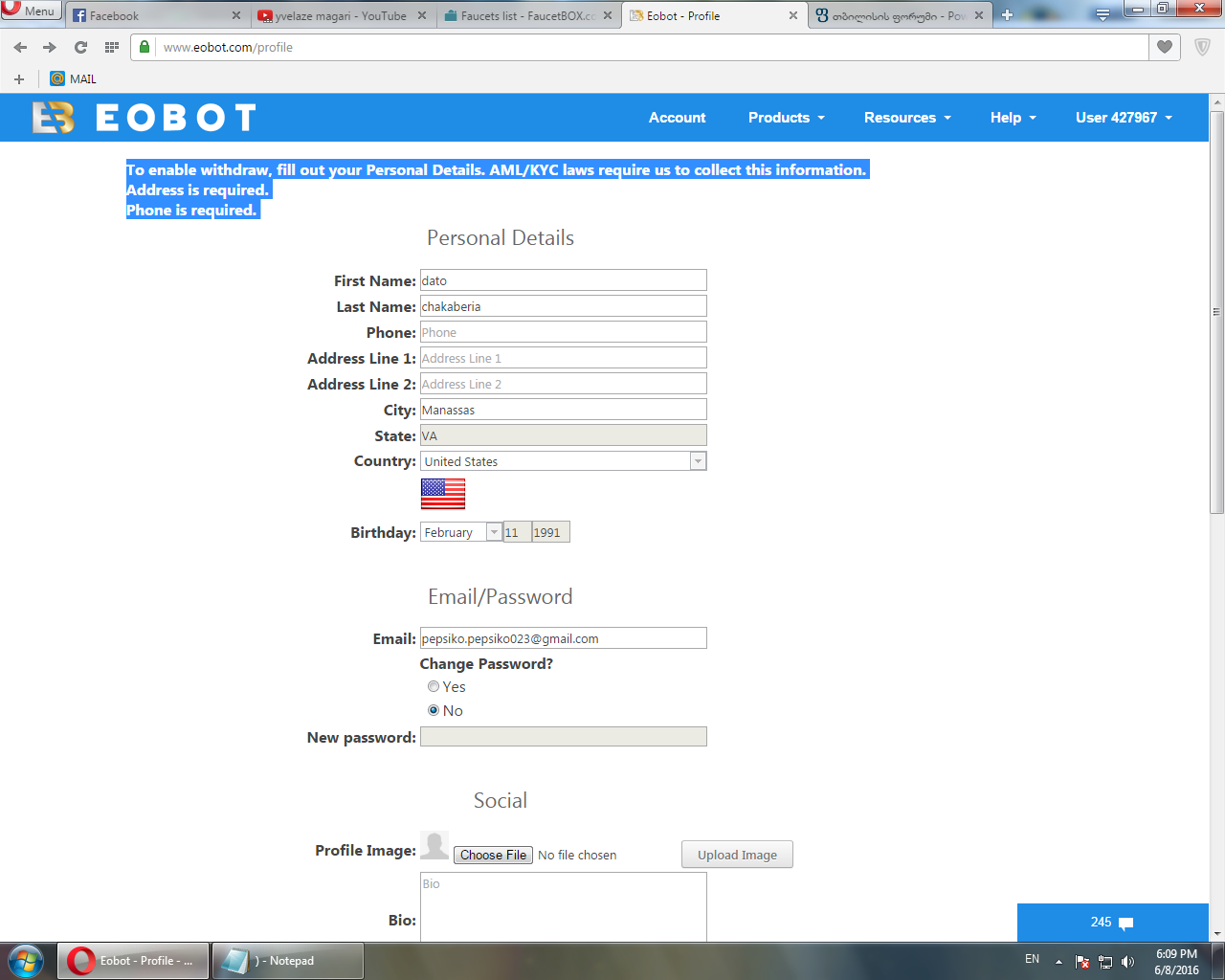Click the Address Line 2 field
The height and width of the screenshot is (980, 1225).
pos(564,384)
